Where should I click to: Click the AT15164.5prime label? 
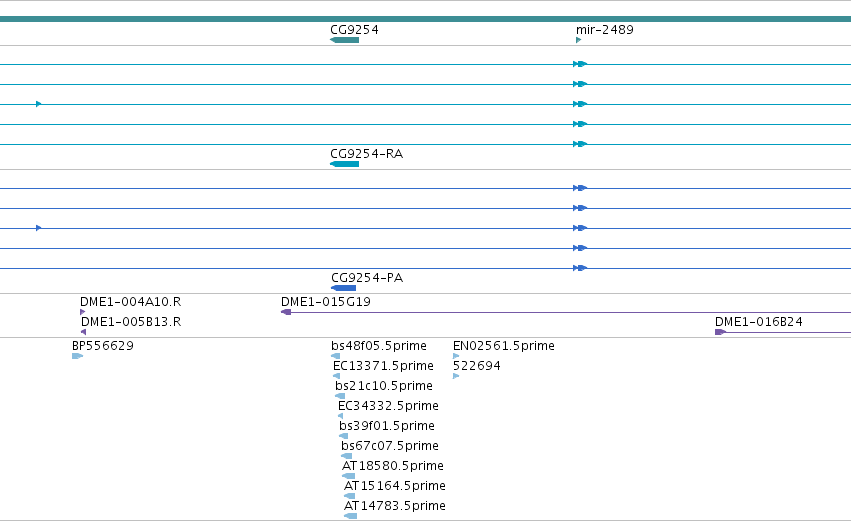click(x=395, y=485)
